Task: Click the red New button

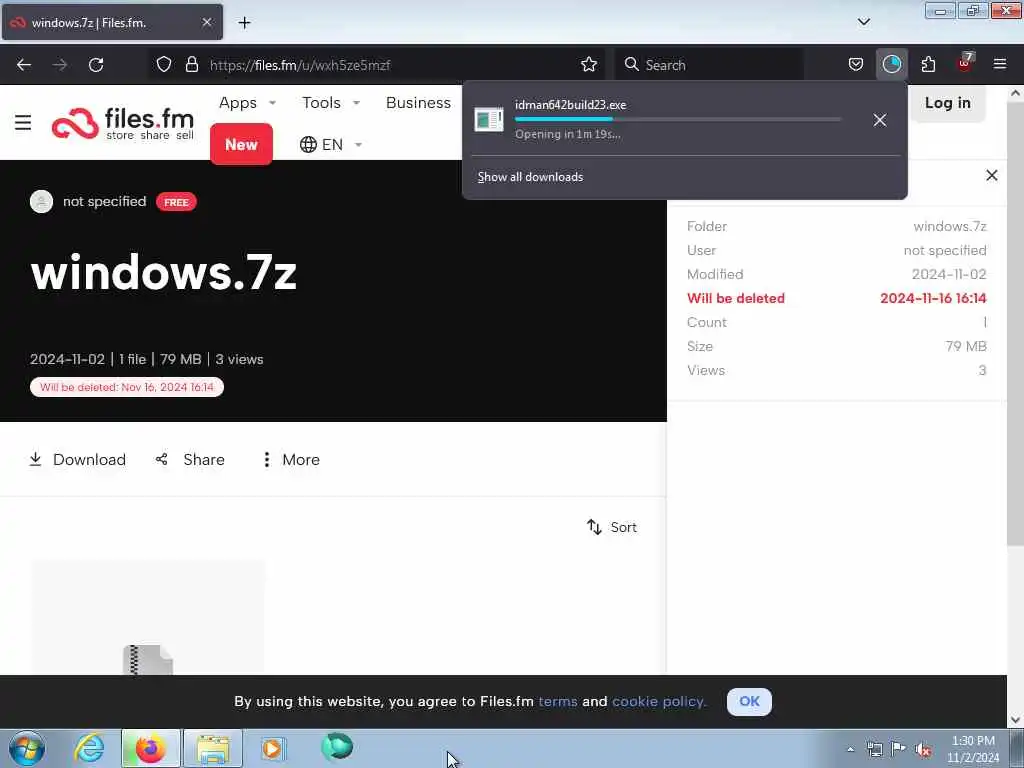Action: (x=241, y=144)
